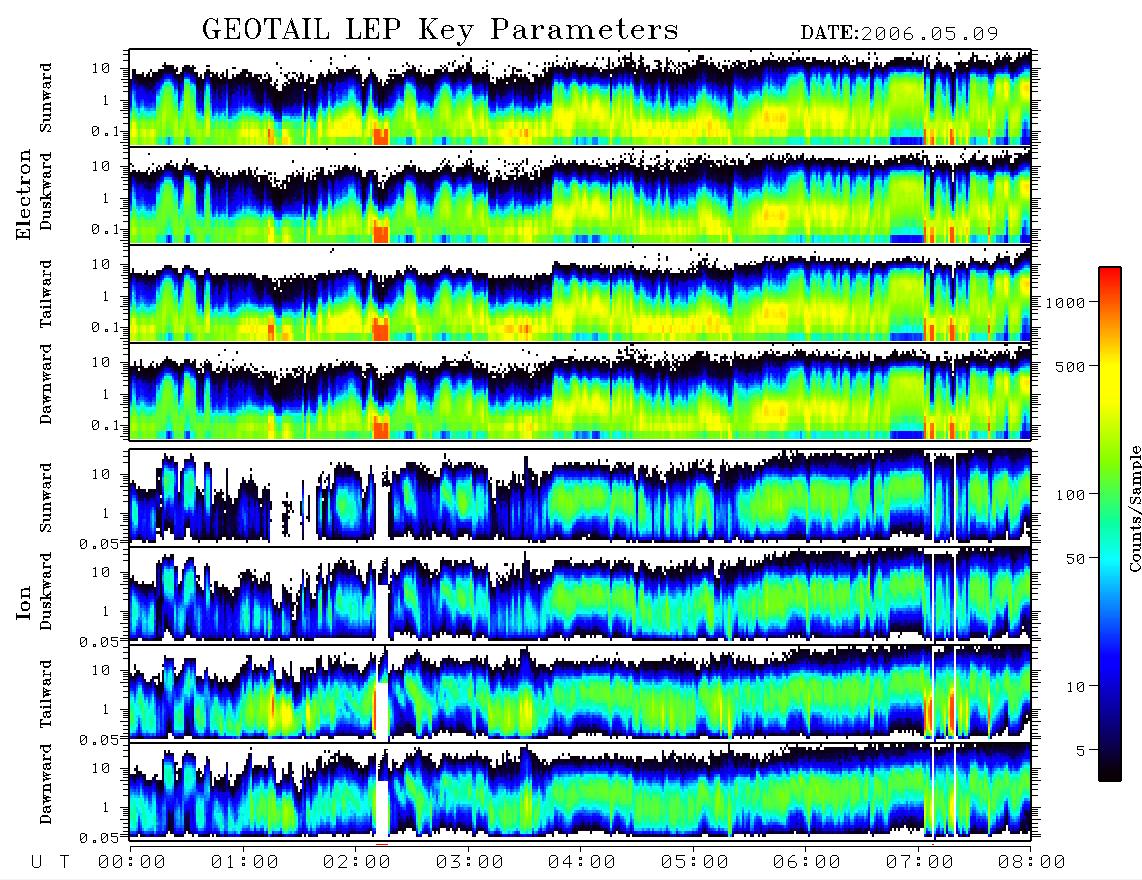Select the Ion Sunward axis label

[46, 497]
